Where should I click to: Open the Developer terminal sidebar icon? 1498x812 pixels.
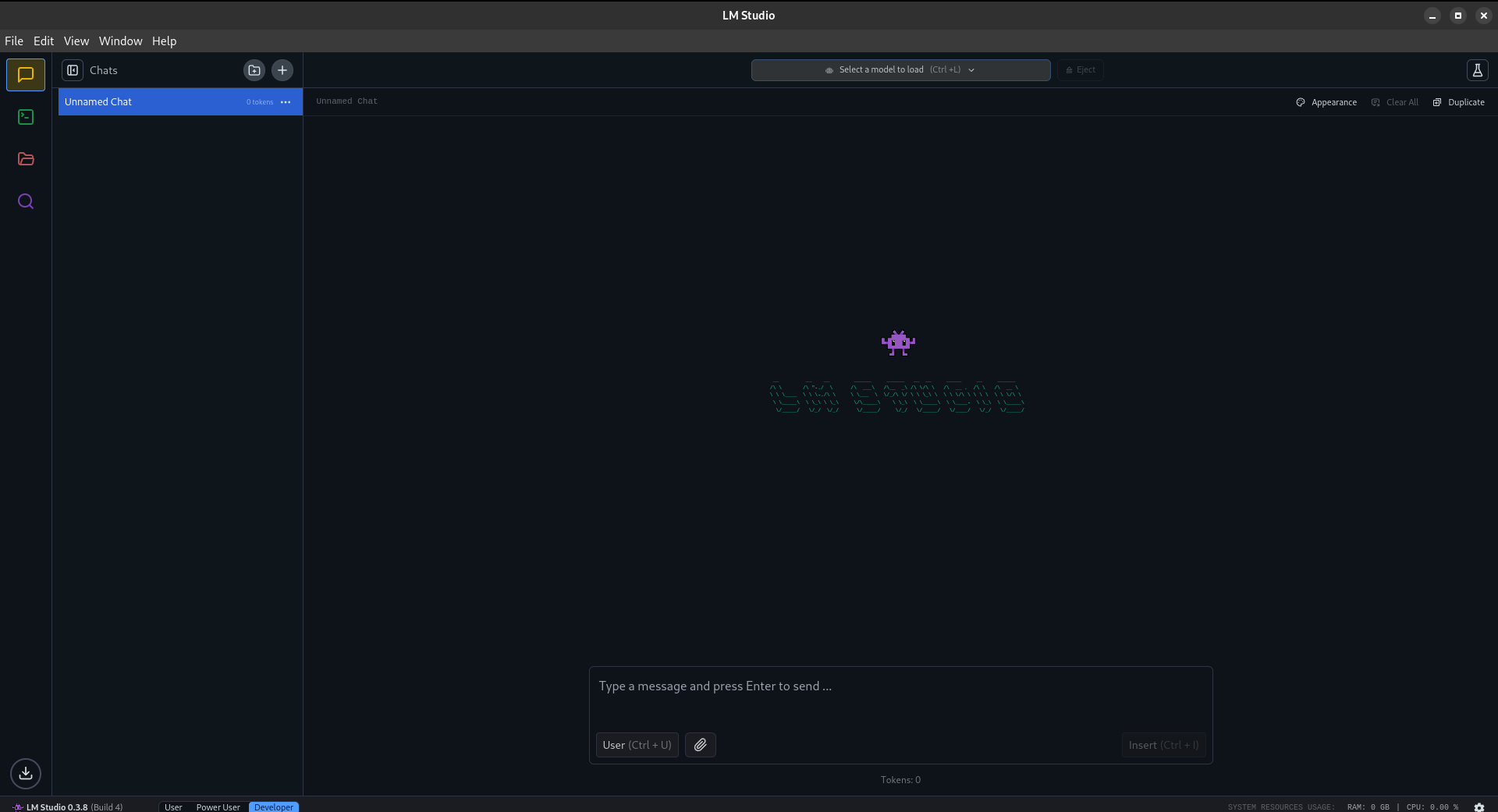(26, 117)
